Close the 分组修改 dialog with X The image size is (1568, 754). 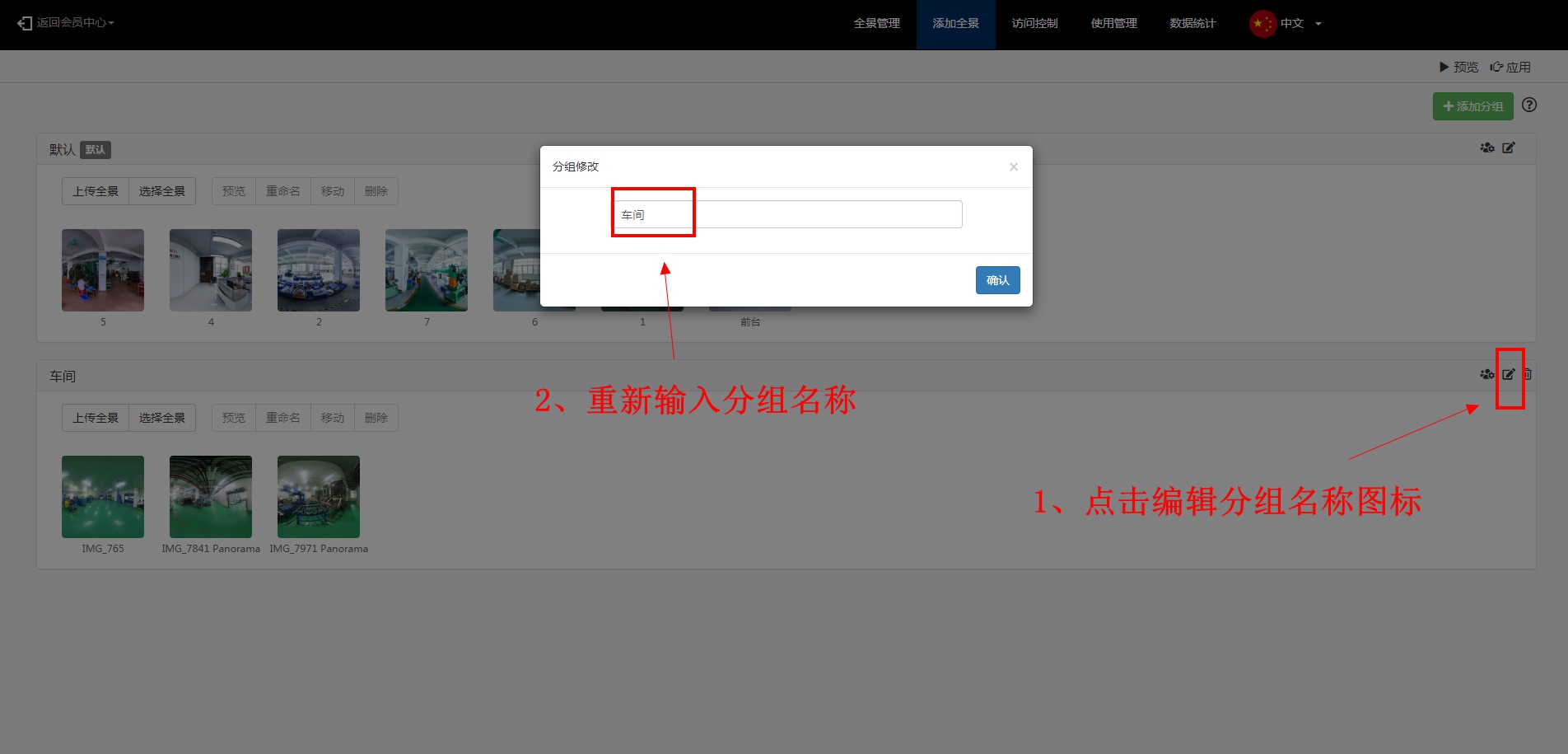(1013, 167)
